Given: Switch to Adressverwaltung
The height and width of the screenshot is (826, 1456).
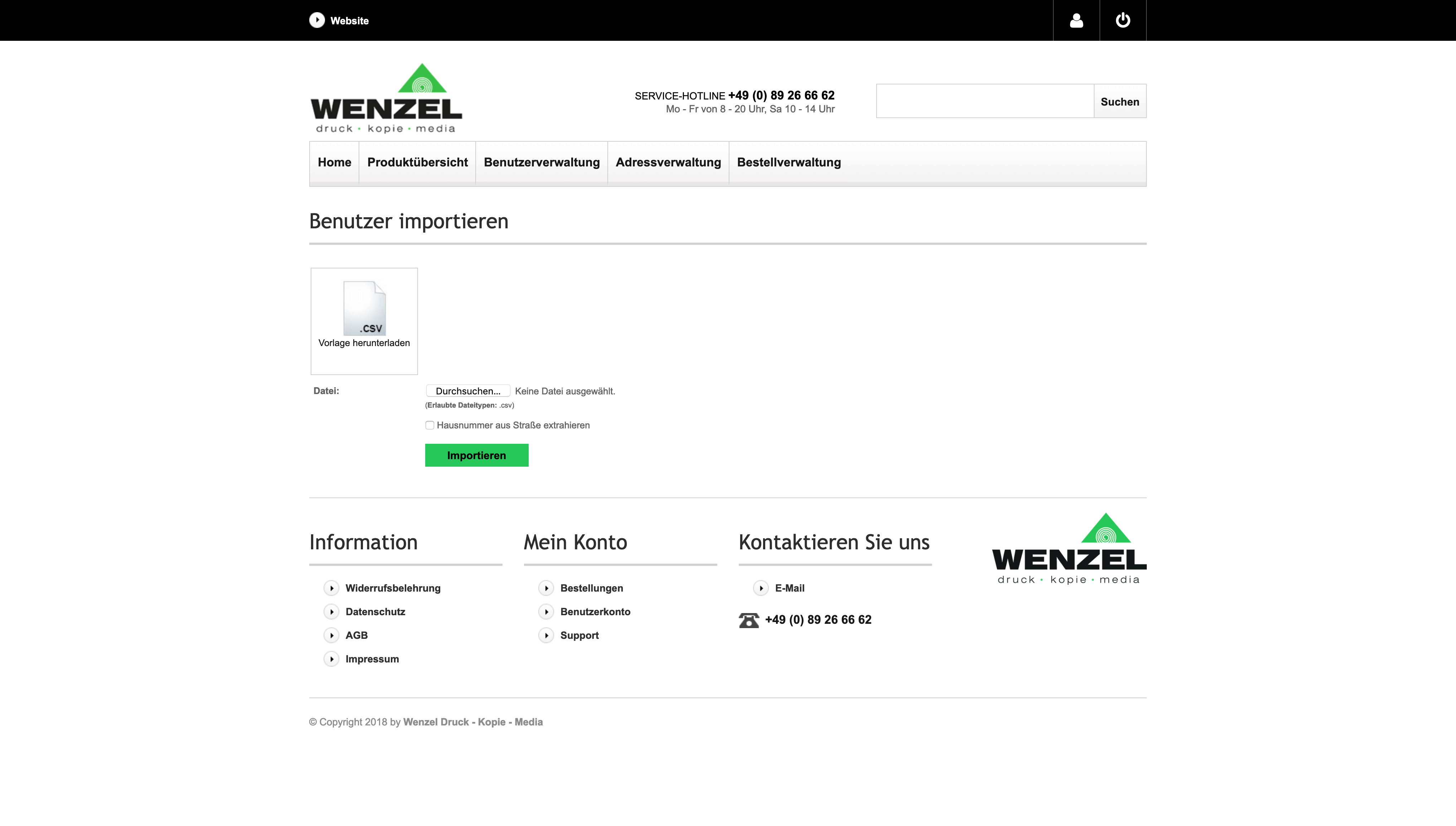Looking at the screenshot, I should [x=668, y=162].
